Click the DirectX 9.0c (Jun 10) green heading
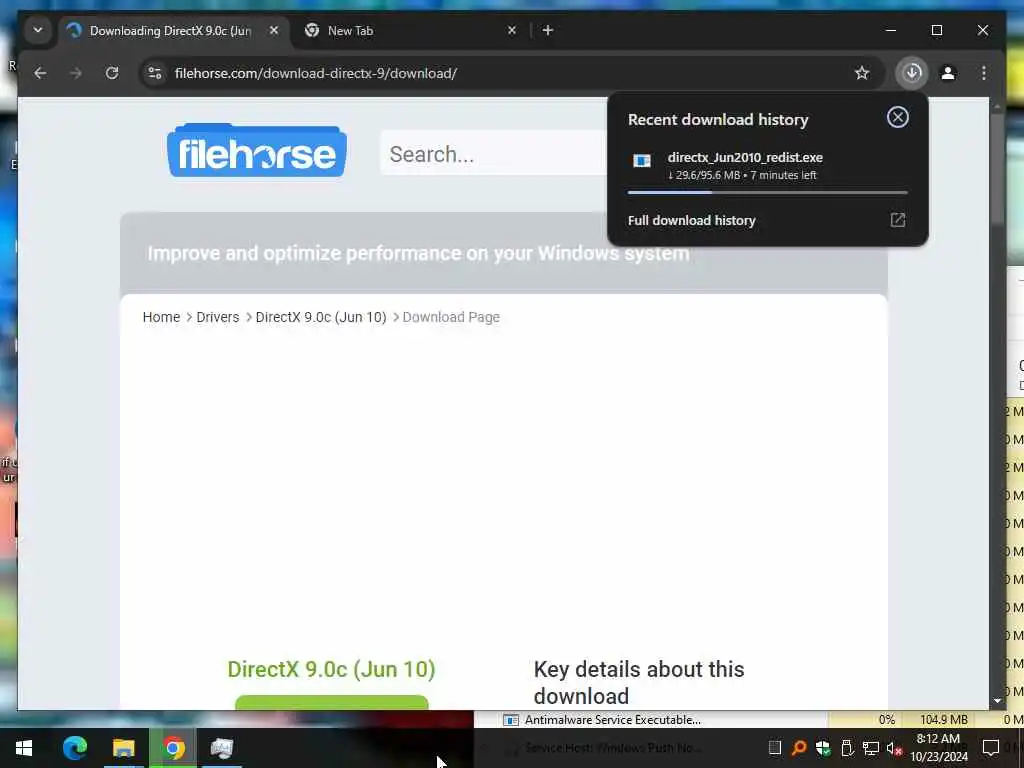 tap(331, 669)
